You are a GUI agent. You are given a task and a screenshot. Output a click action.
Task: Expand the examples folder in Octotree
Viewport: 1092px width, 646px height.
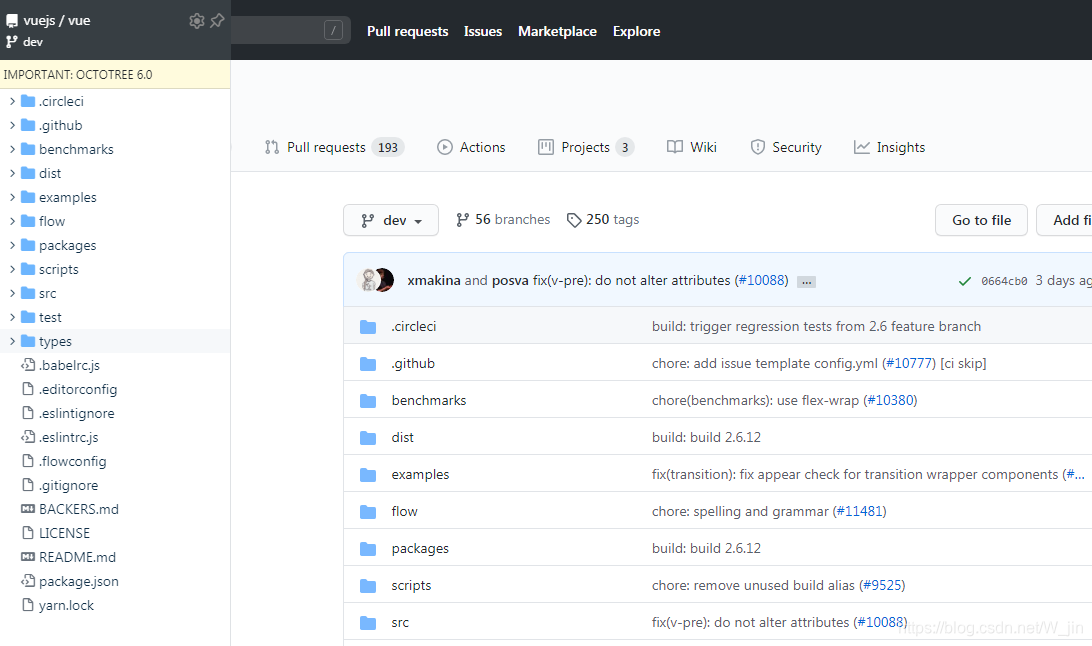tap(12, 197)
